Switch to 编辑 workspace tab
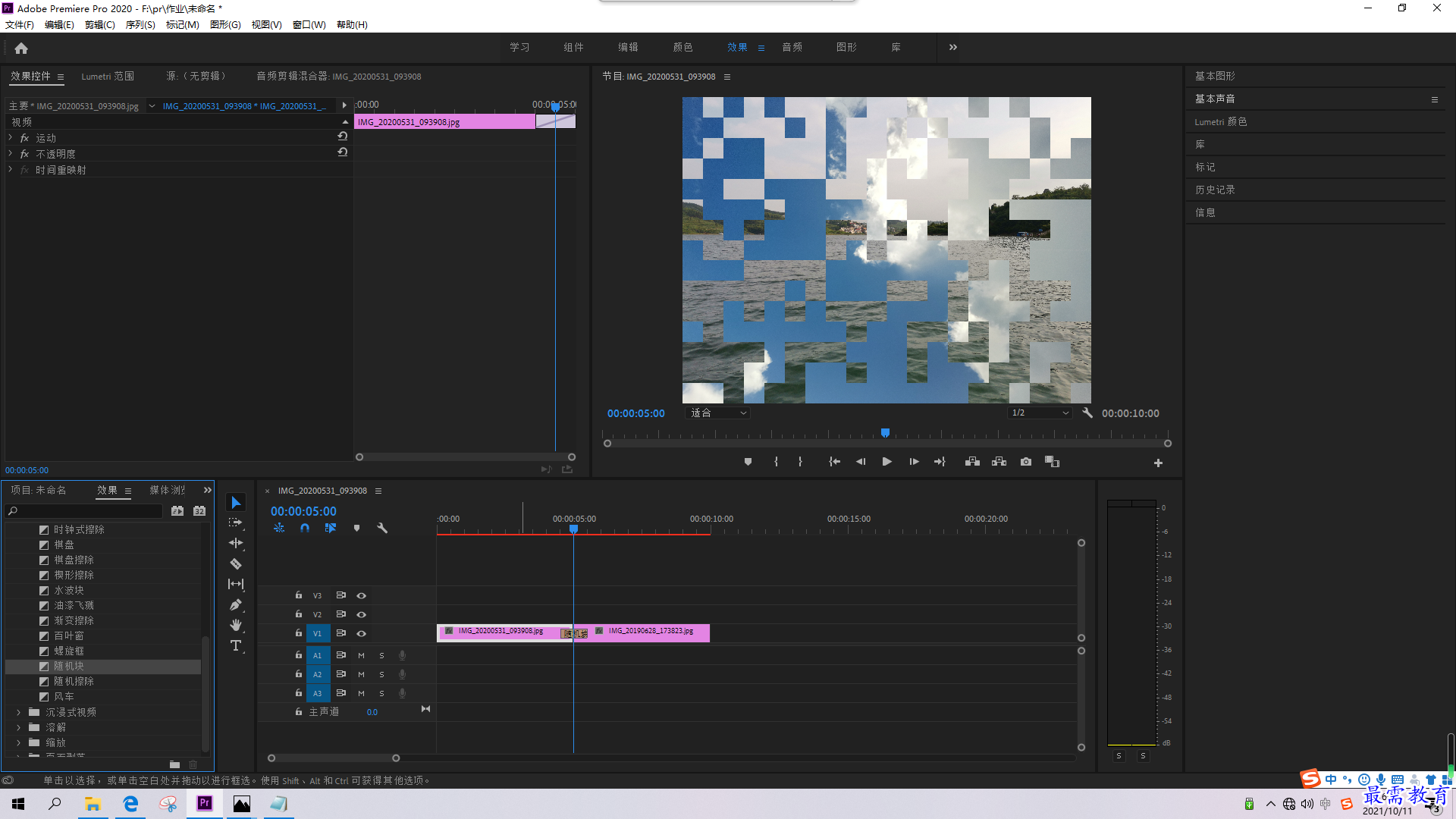 pos(628,47)
